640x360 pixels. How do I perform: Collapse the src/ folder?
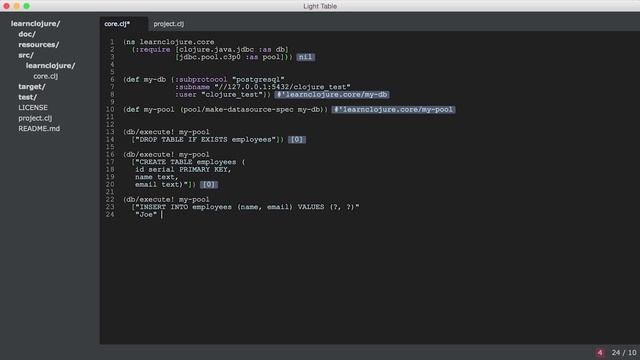click(26, 55)
